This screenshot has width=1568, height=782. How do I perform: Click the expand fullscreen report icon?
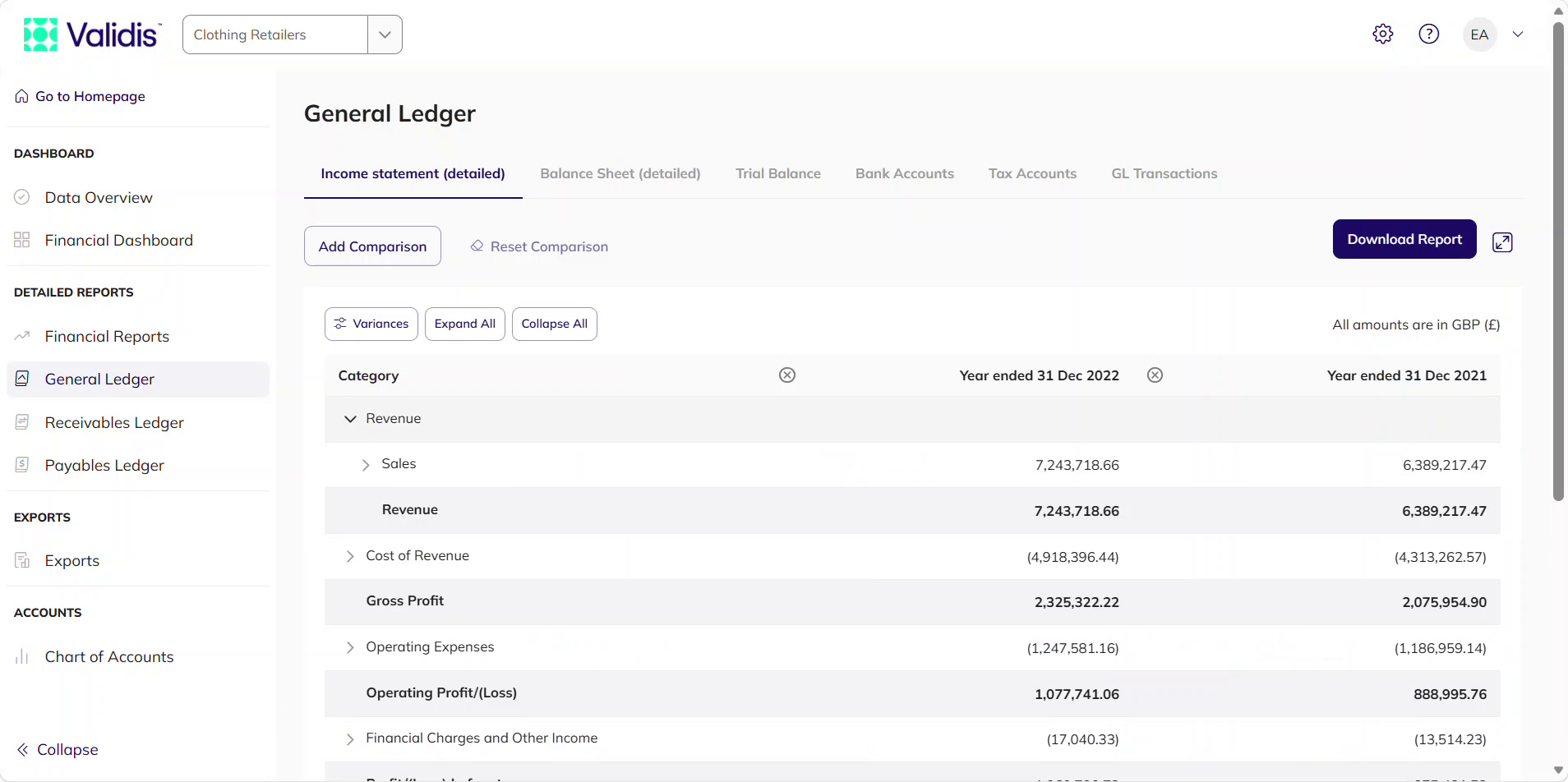click(x=1502, y=242)
